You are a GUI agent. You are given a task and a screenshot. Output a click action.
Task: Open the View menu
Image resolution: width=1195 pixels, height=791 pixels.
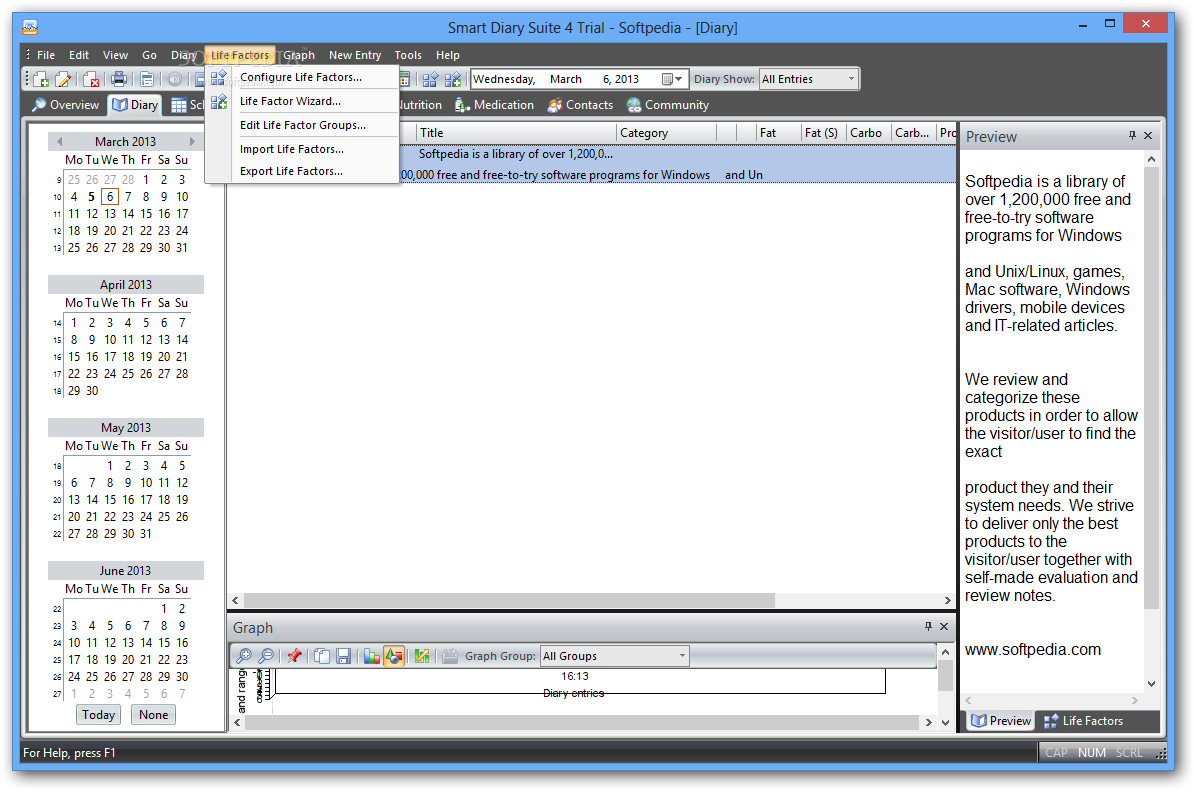pyautogui.click(x=115, y=55)
